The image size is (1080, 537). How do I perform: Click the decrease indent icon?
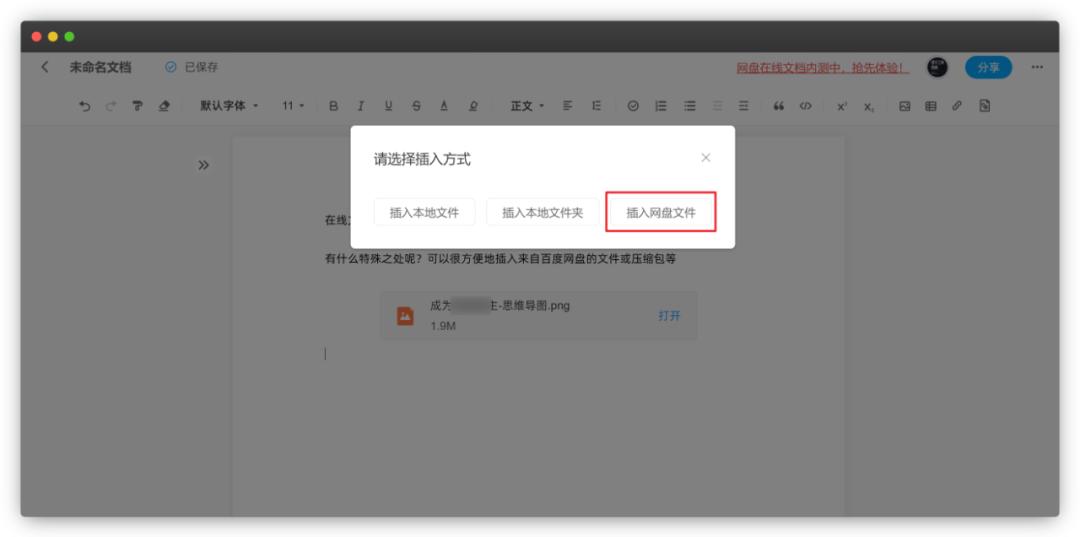tap(718, 106)
